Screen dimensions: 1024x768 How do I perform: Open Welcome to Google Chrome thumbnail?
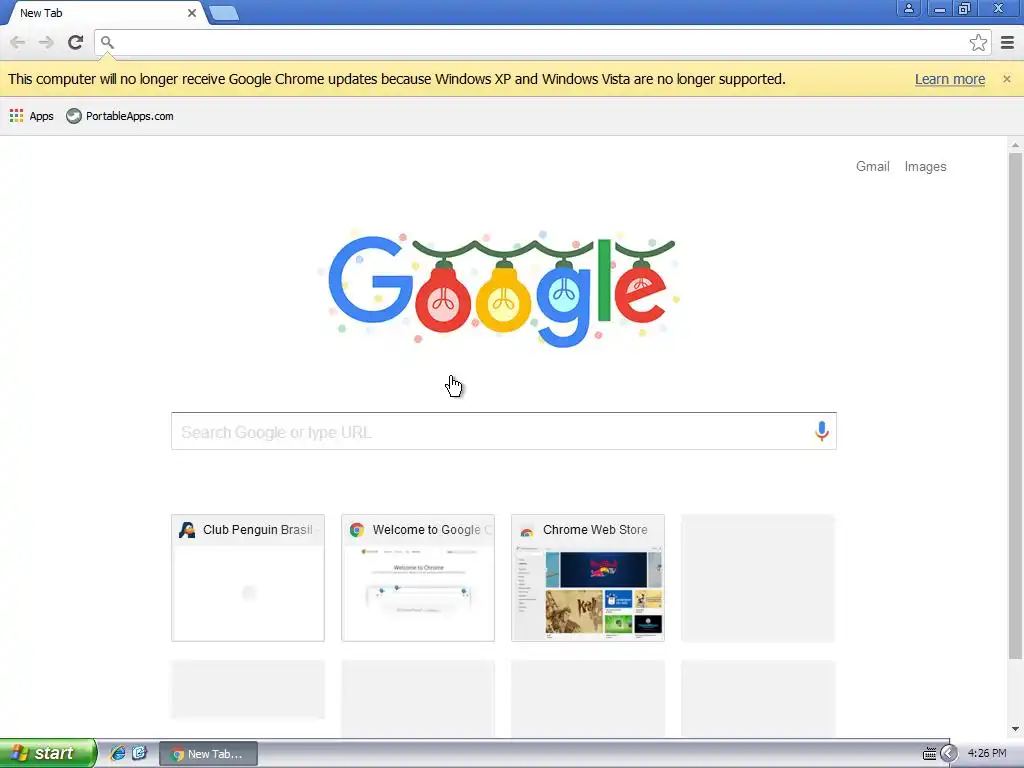[418, 578]
